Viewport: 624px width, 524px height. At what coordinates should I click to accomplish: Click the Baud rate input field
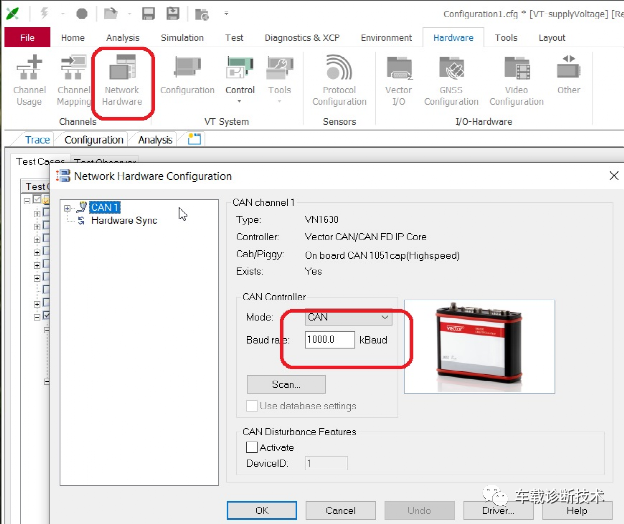[330, 340]
